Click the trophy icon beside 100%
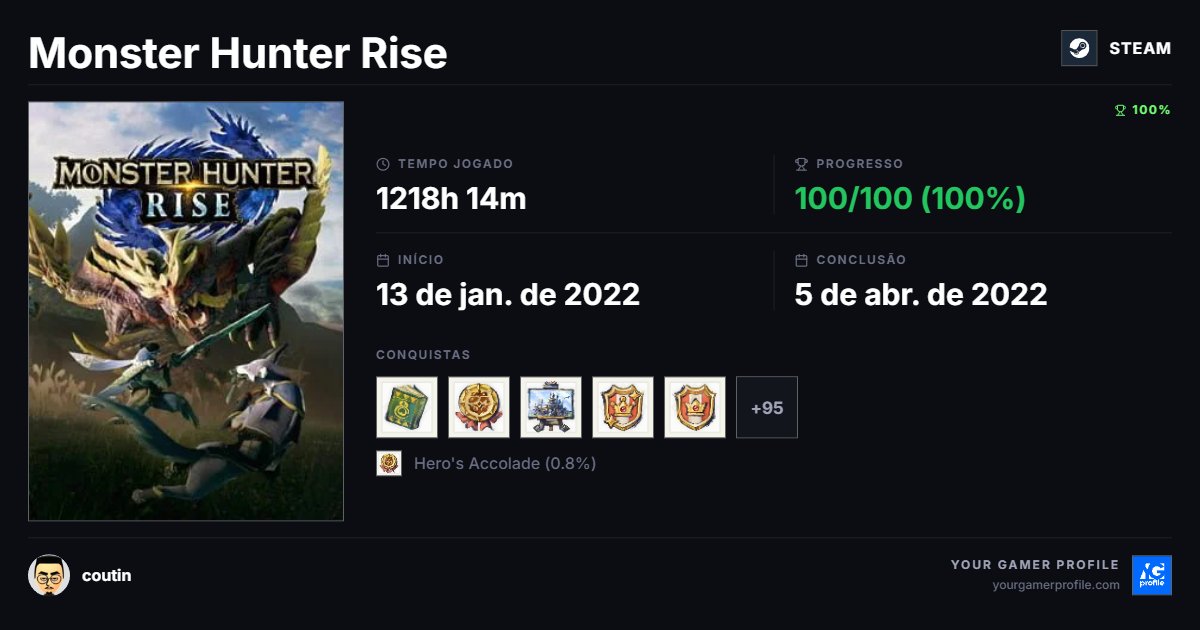This screenshot has width=1200, height=630. (1120, 110)
